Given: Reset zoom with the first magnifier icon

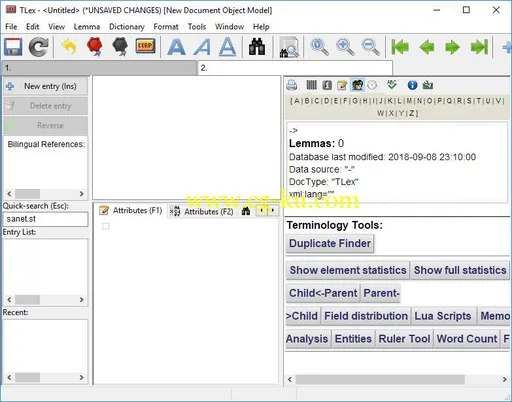Looking at the screenshot, I should 319,47.
